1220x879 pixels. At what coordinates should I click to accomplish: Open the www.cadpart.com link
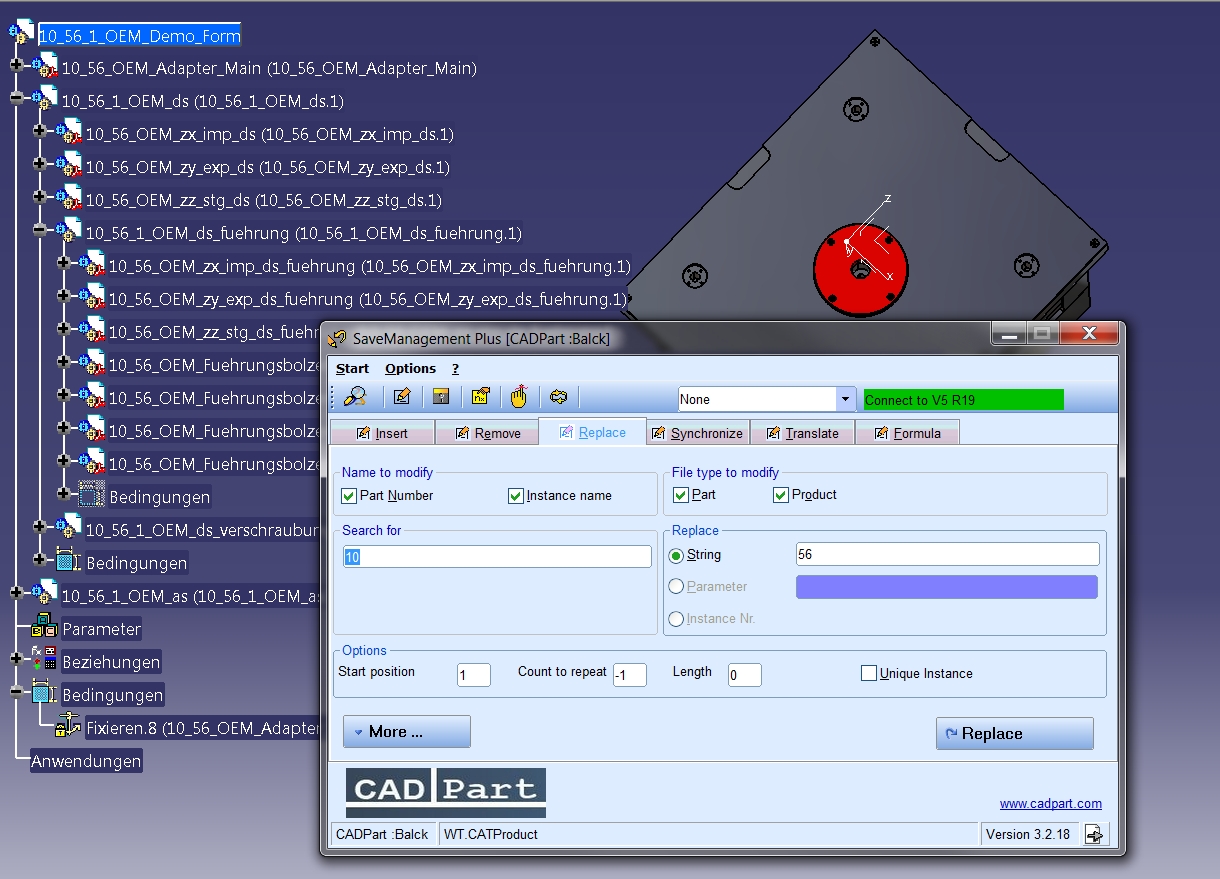point(1050,803)
